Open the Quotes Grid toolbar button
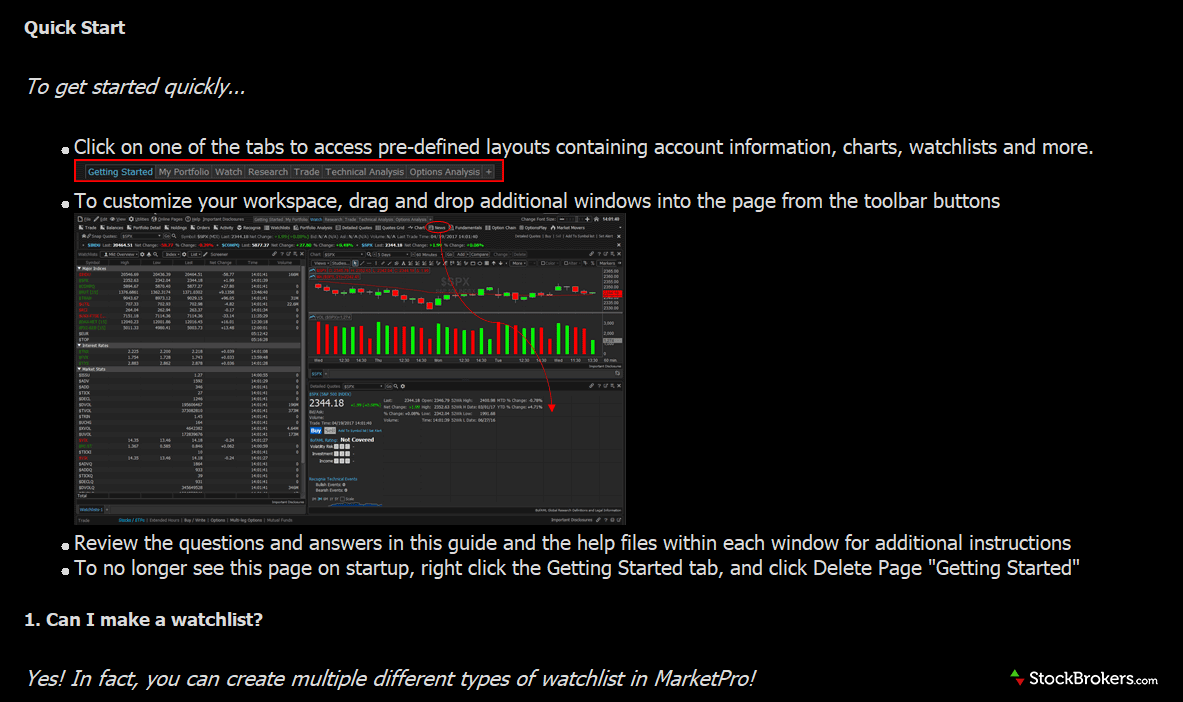The width and height of the screenshot is (1183, 702). pyautogui.click(x=391, y=227)
